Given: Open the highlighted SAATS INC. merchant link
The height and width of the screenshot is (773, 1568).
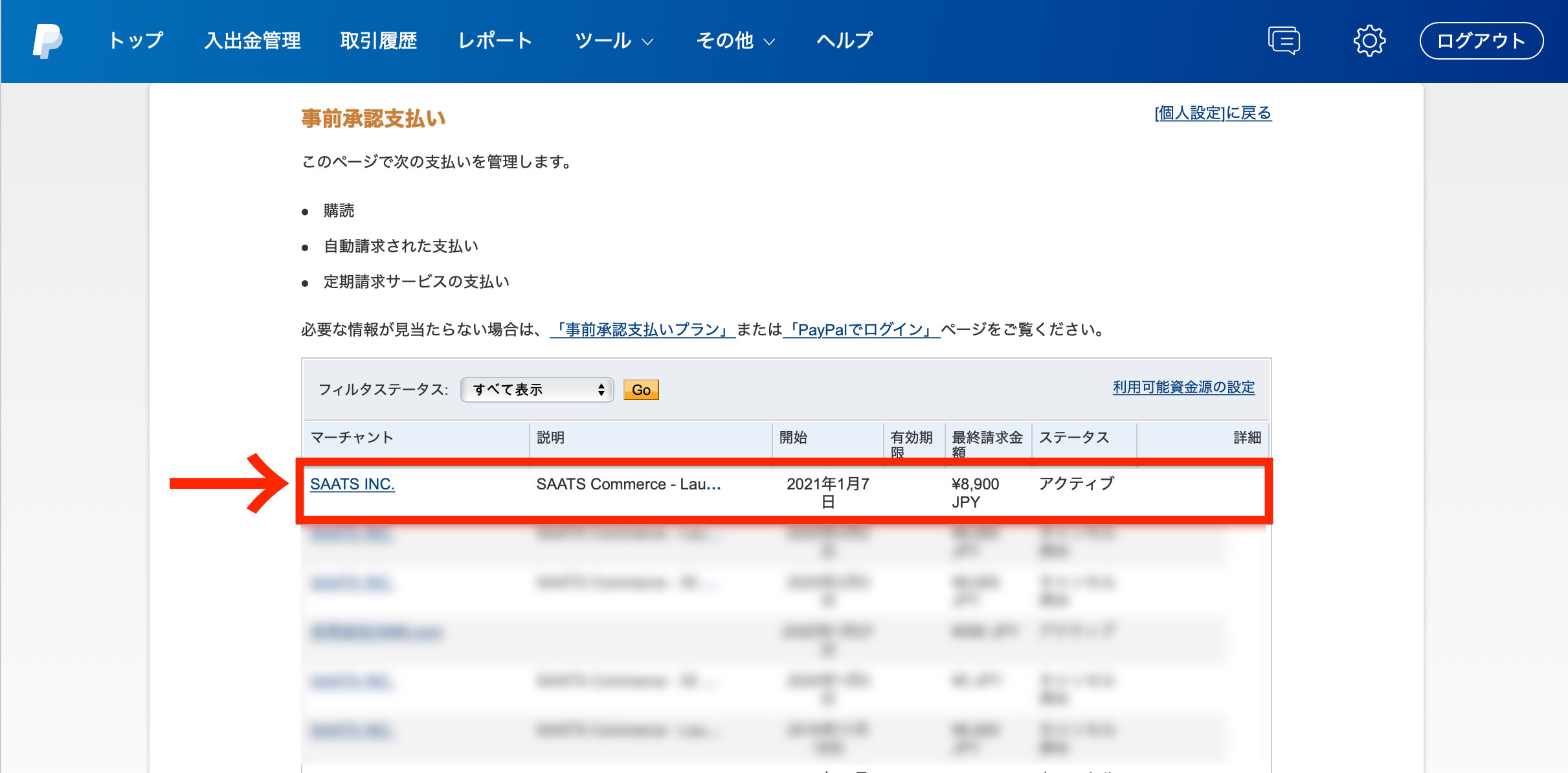Looking at the screenshot, I should pos(352,484).
